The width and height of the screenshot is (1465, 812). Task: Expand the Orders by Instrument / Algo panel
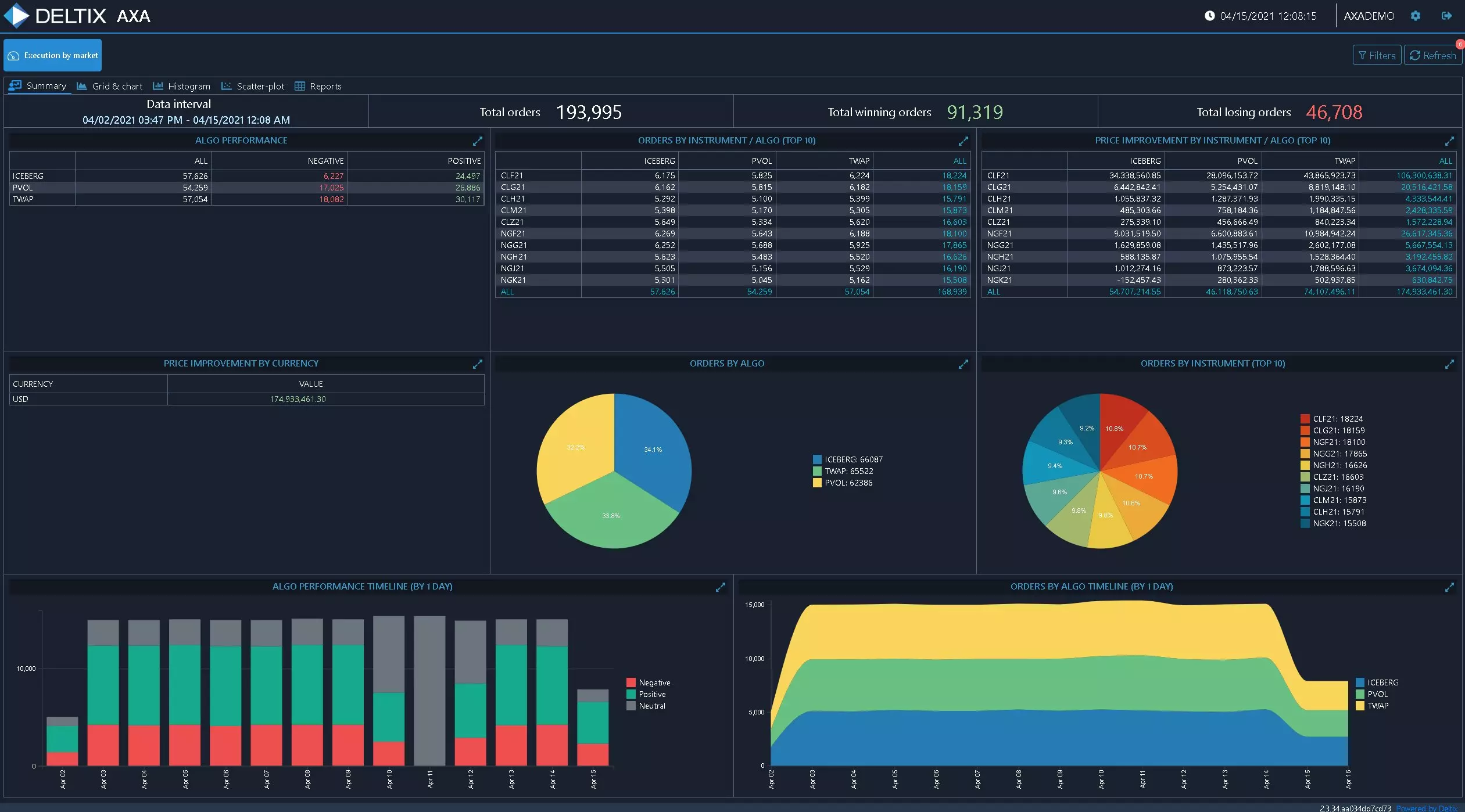point(963,141)
